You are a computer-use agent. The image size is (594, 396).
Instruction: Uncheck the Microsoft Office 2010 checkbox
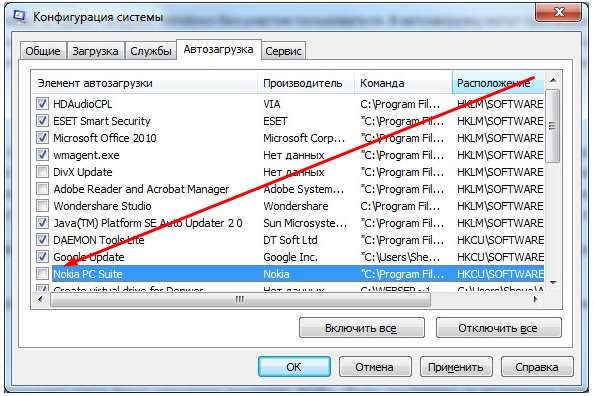click(x=42, y=138)
